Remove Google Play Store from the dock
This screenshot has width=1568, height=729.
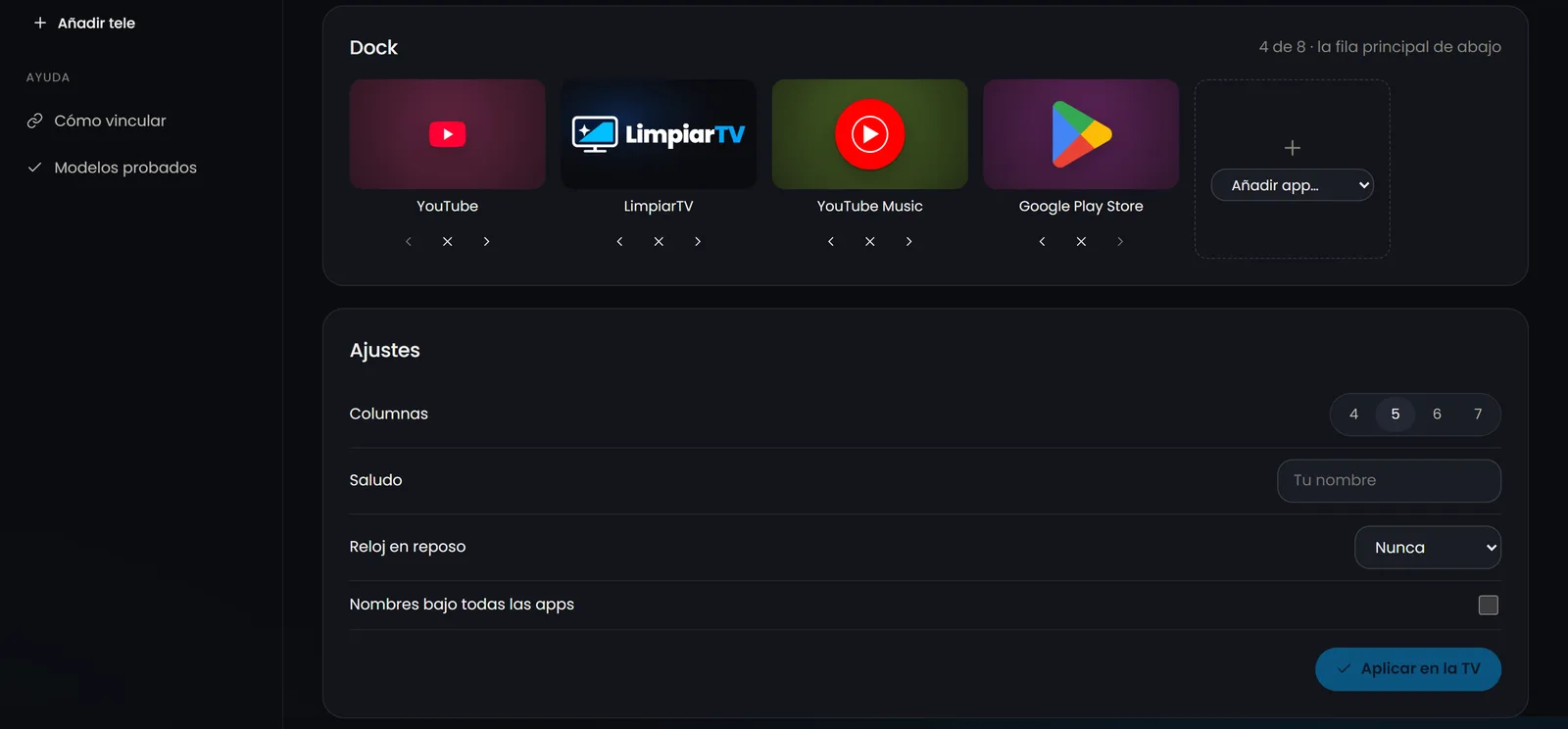pos(1081,241)
